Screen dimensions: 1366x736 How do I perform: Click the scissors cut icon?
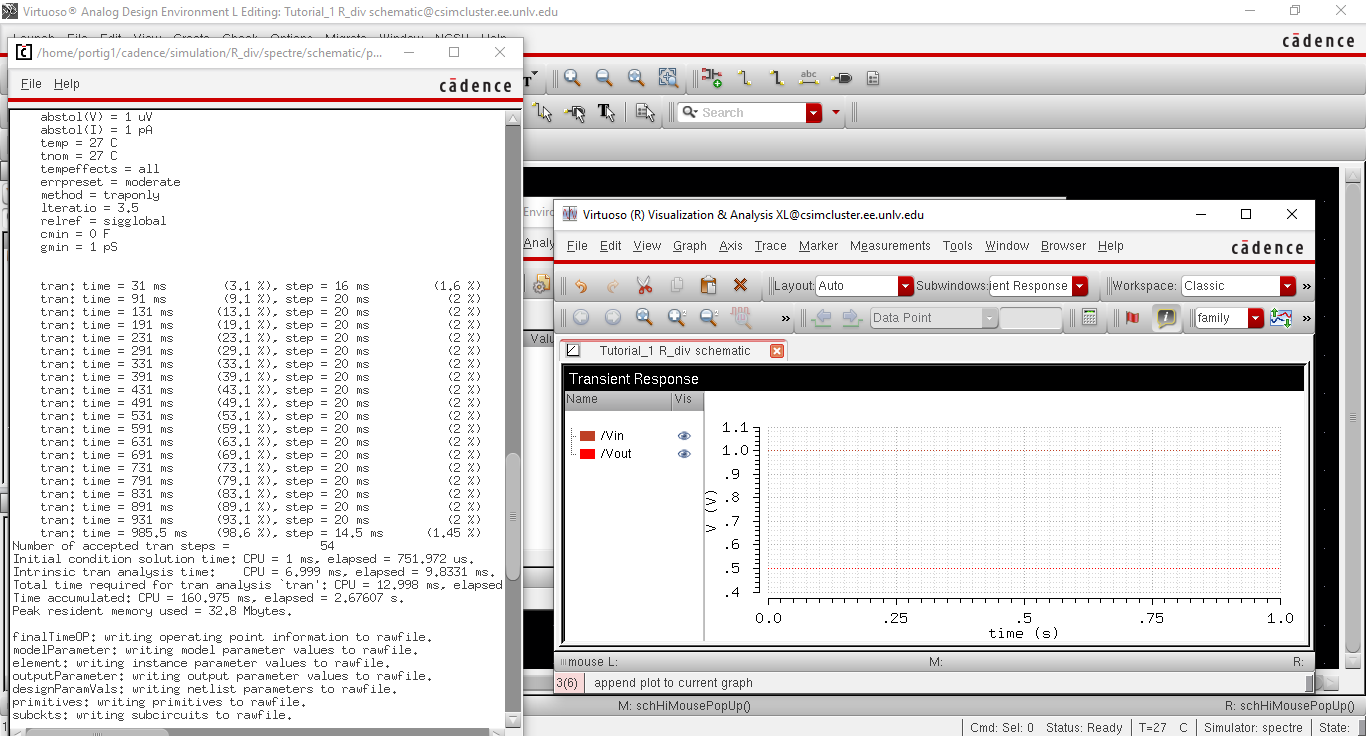coord(644,286)
